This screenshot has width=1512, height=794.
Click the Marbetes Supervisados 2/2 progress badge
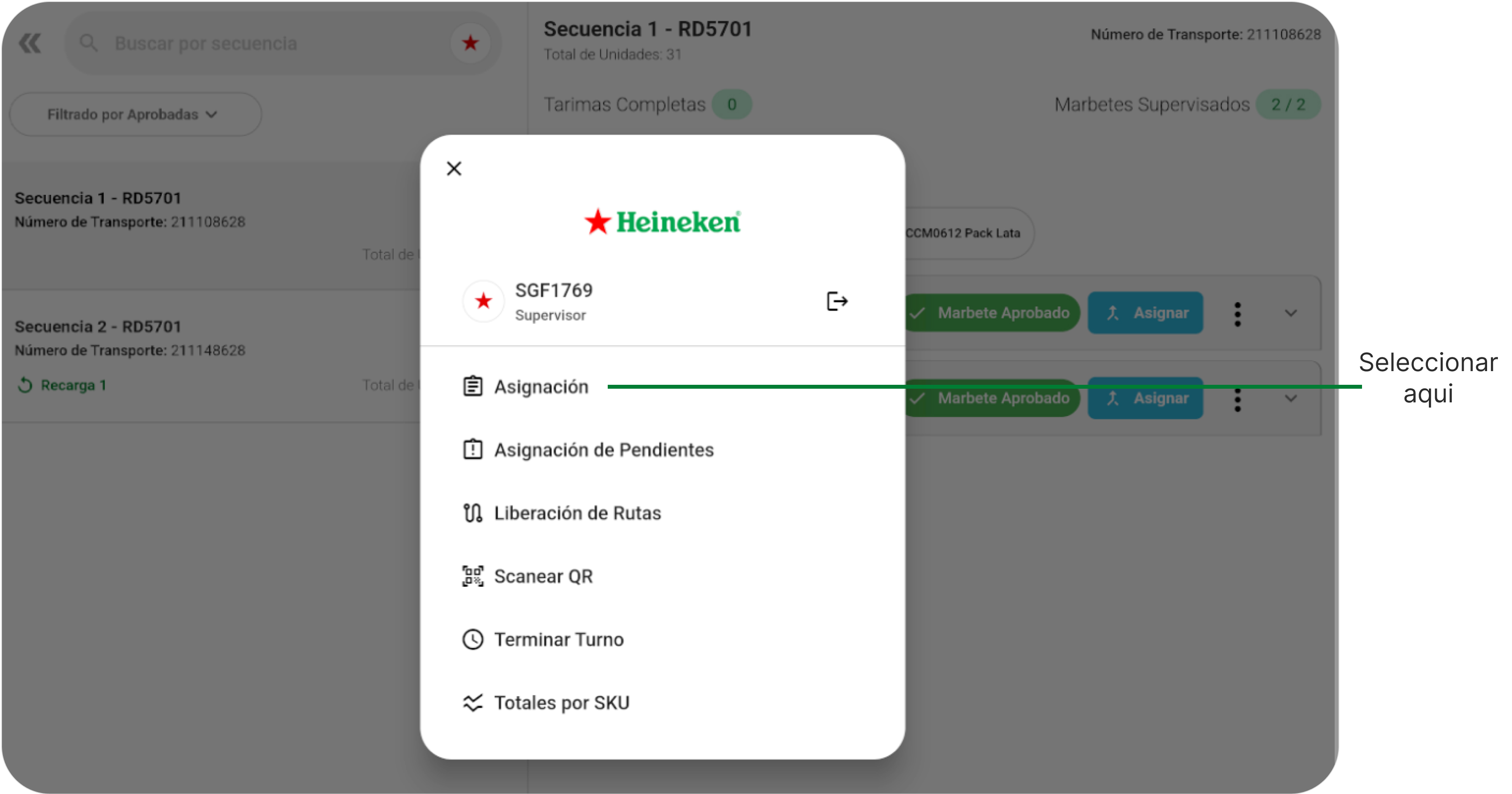[x=1289, y=104]
